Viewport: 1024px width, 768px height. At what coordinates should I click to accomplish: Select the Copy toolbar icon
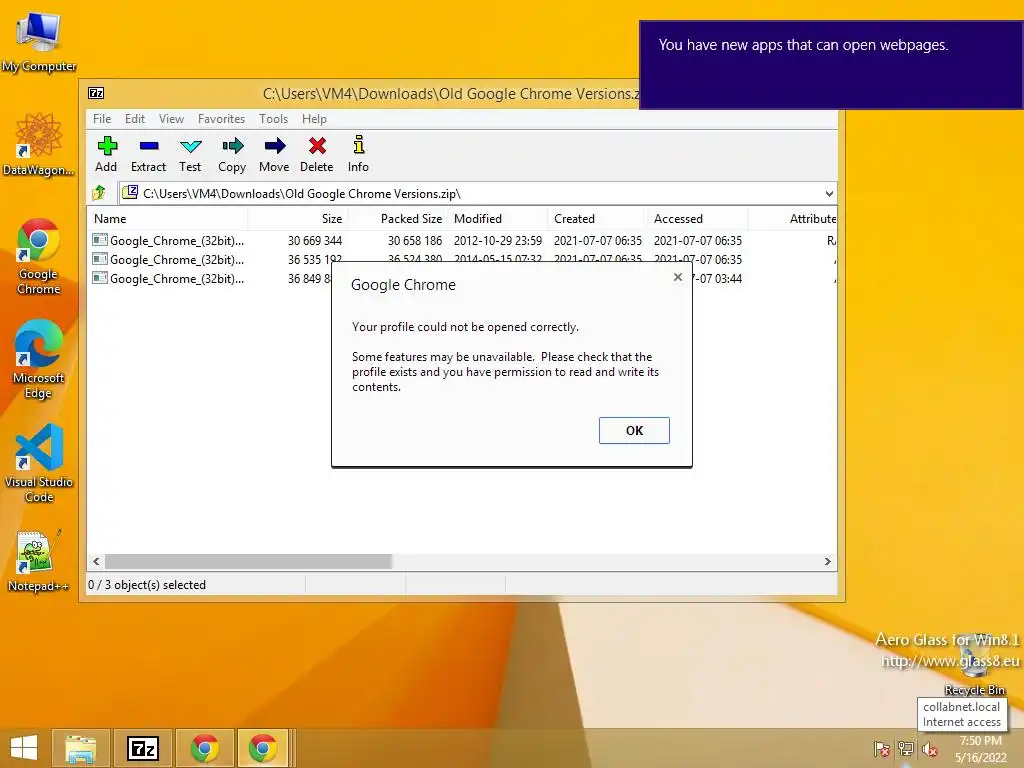(x=232, y=154)
